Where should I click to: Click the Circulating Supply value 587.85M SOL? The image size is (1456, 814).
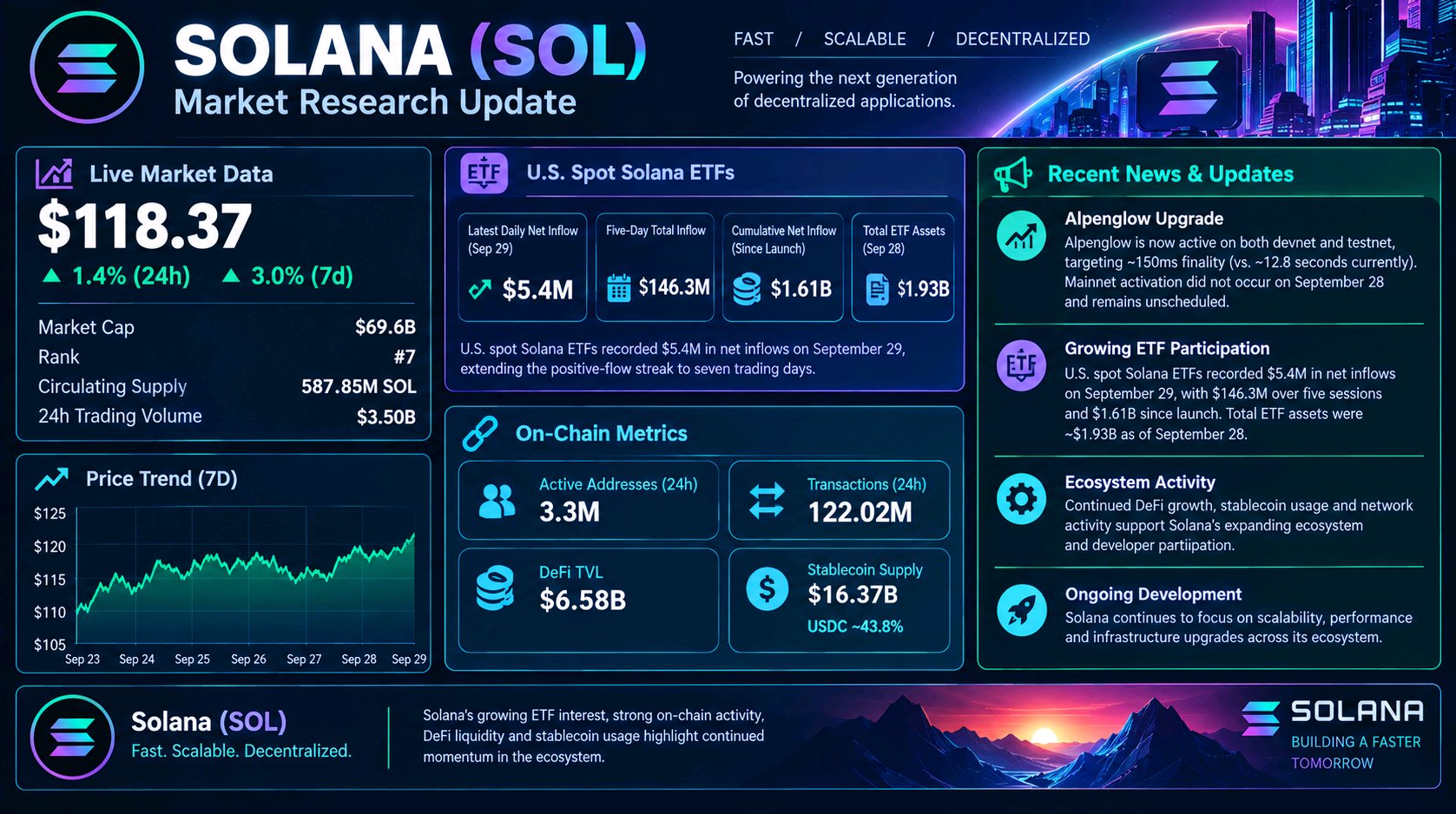click(x=359, y=386)
